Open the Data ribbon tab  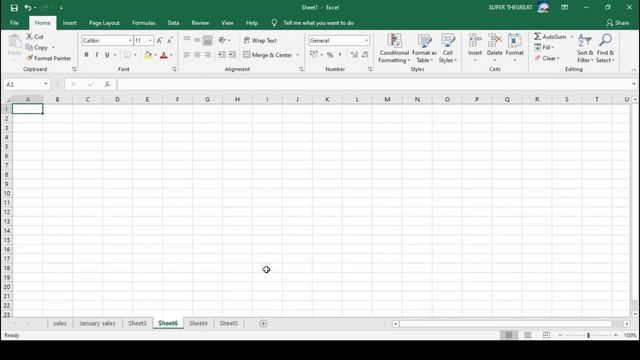(173, 23)
